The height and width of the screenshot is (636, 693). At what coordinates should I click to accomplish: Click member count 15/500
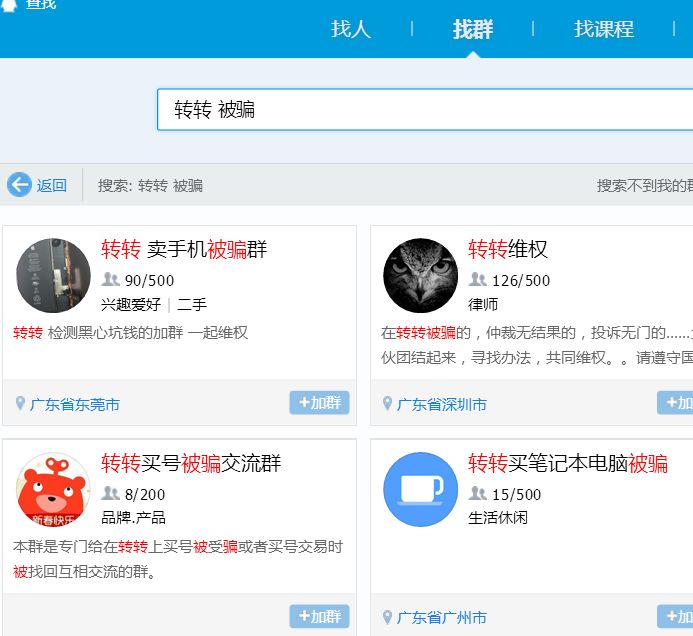[x=517, y=494]
